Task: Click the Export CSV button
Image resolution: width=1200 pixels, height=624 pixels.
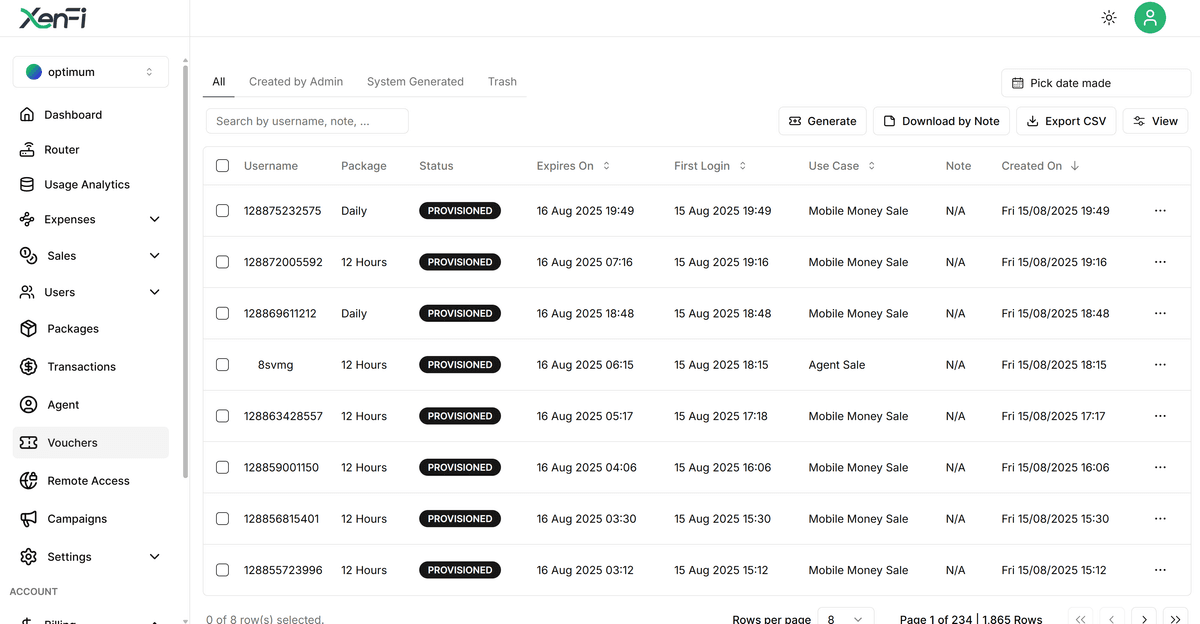Action: 1066,121
